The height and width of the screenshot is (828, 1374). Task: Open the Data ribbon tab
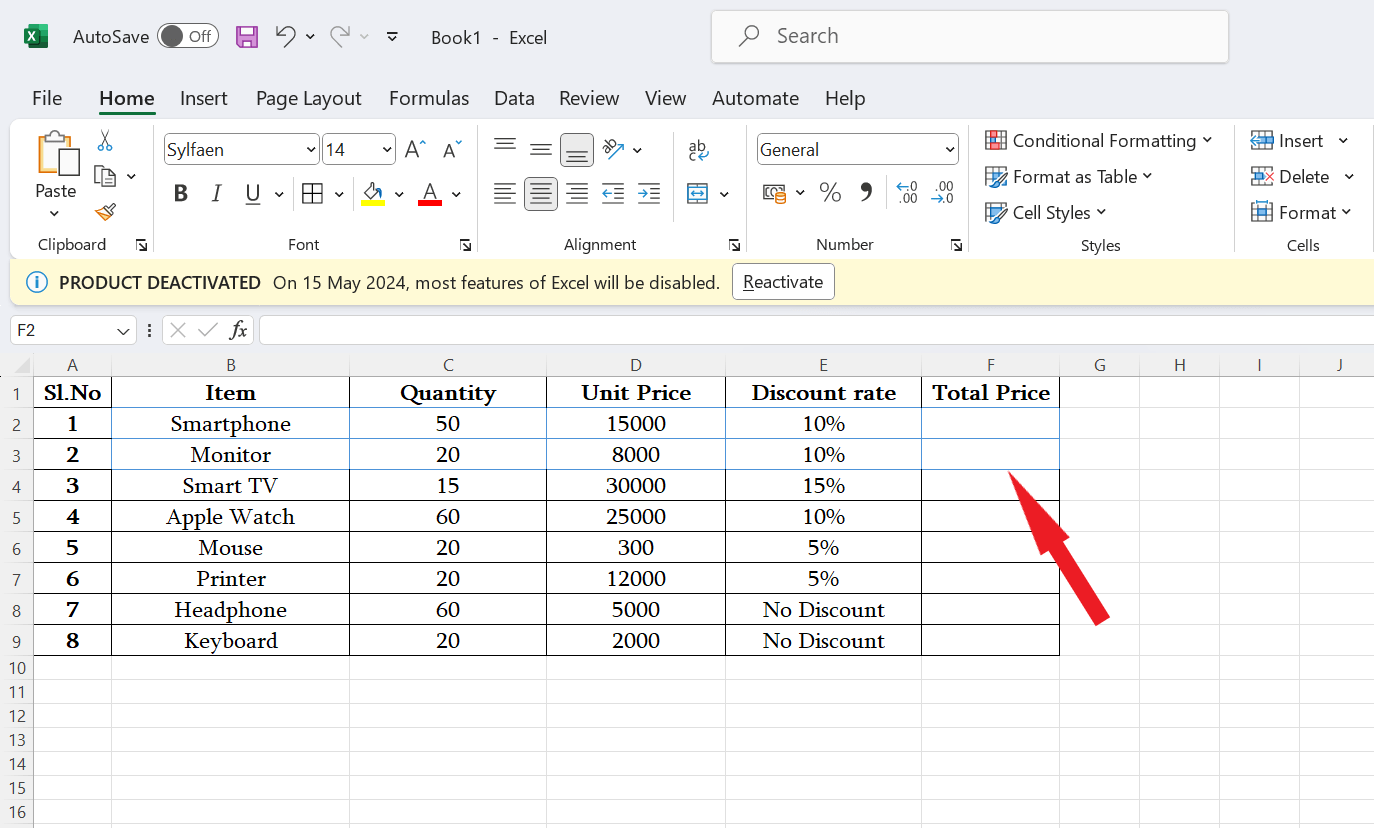[513, 98]
